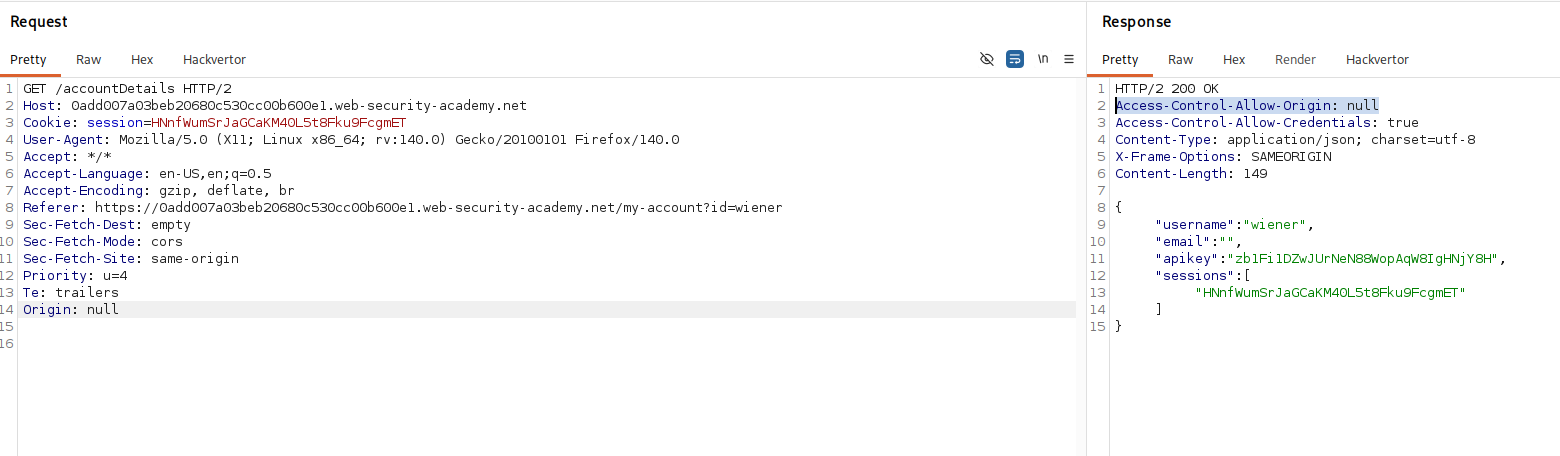Toggle the line wrap icon

point(1015,59)
